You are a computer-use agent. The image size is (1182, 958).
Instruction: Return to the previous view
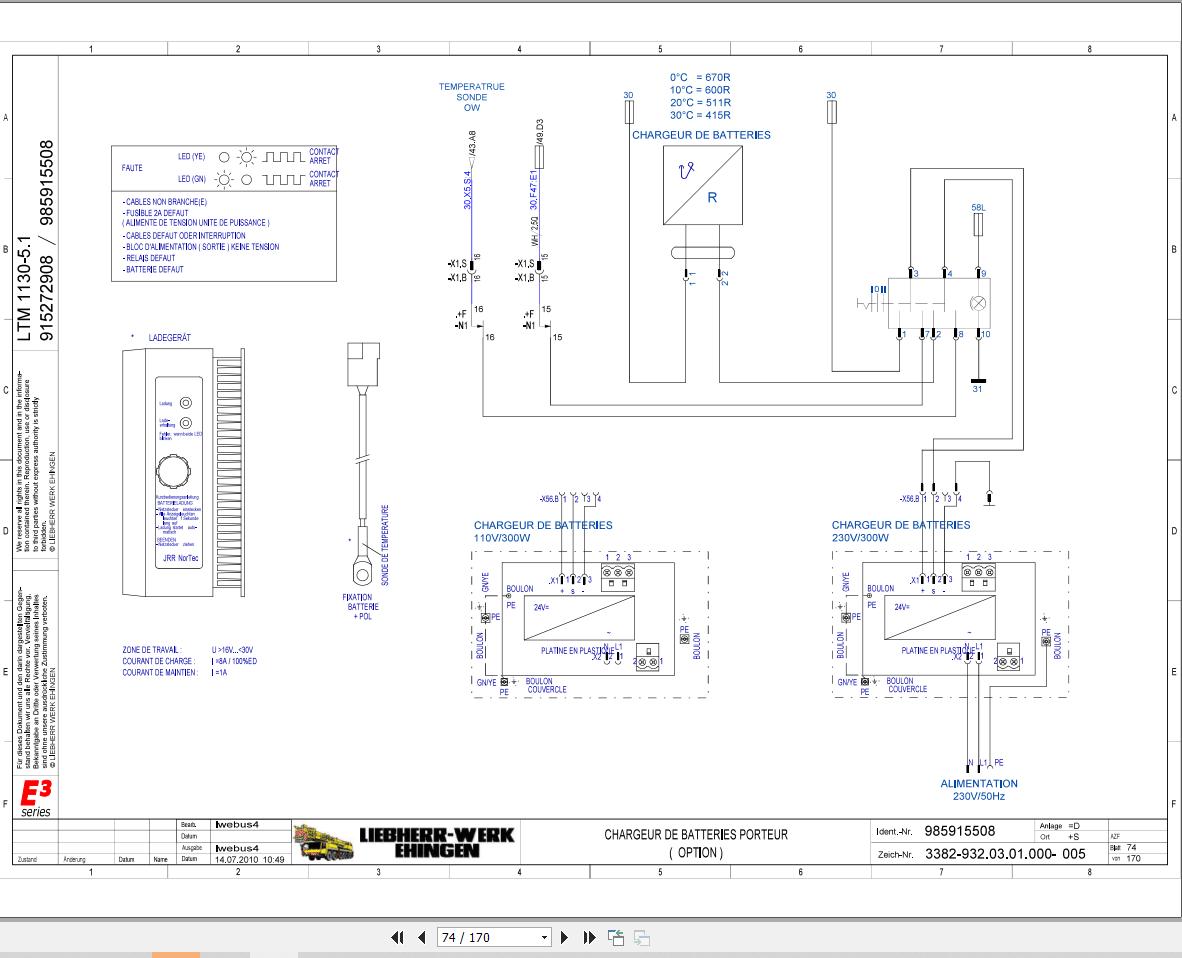point(616,938)
